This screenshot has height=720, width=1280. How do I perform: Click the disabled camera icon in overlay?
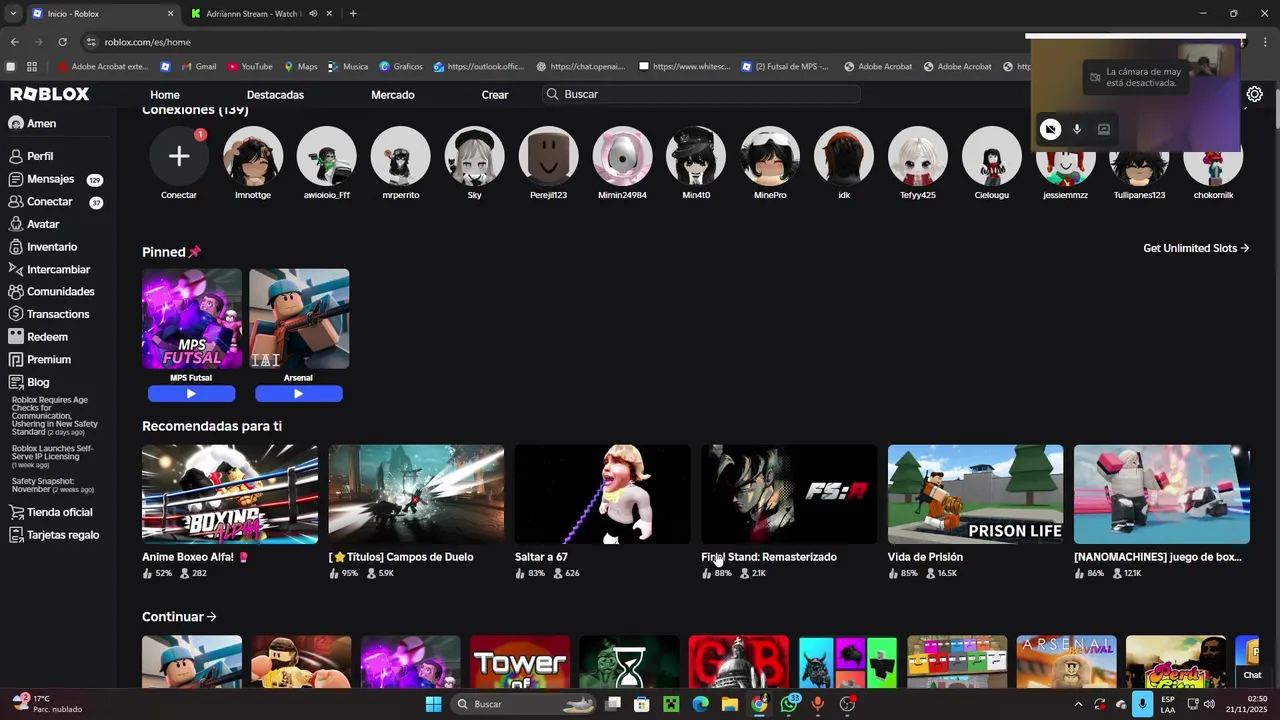(x=1050, y=129)
